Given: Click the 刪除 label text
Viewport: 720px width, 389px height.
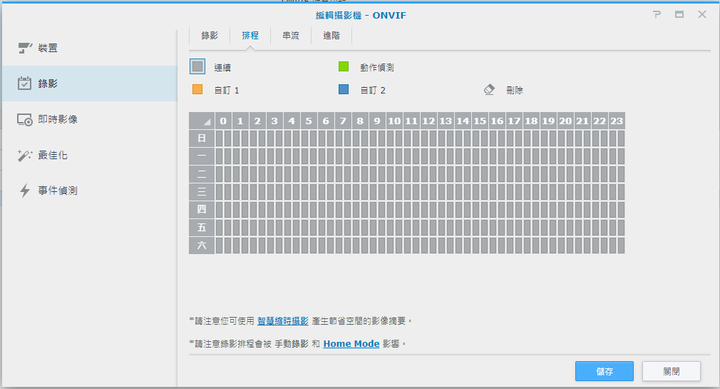Looking at the screenshot, I should [x=515, y=90].
